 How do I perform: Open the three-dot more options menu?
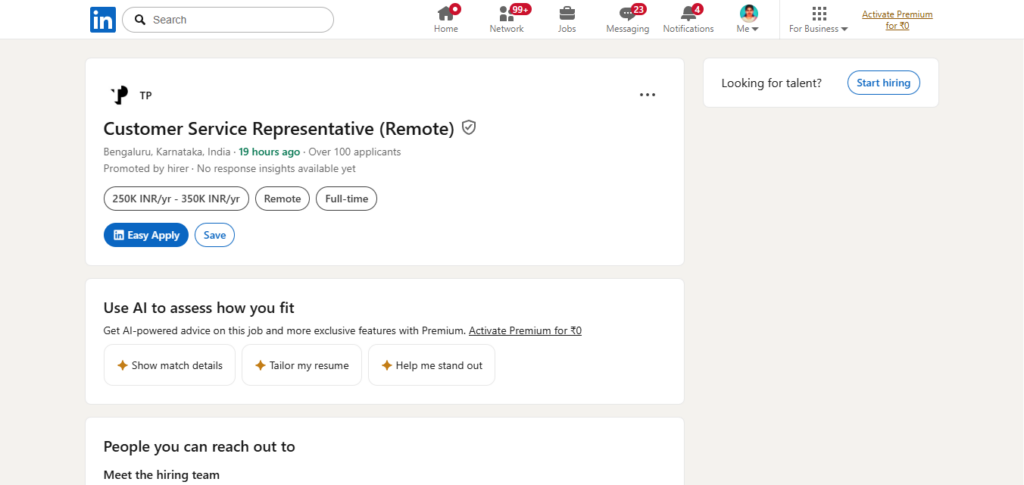point(647,95)
